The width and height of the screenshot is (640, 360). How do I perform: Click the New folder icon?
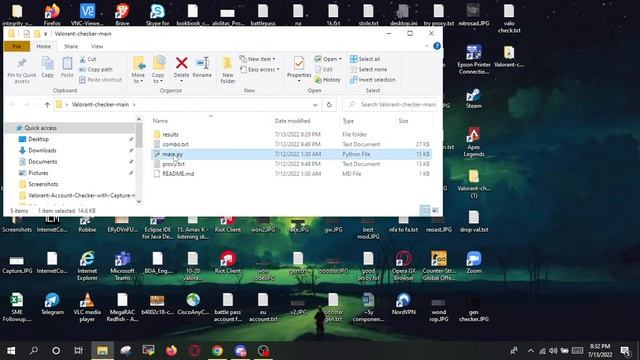[227, 64]
